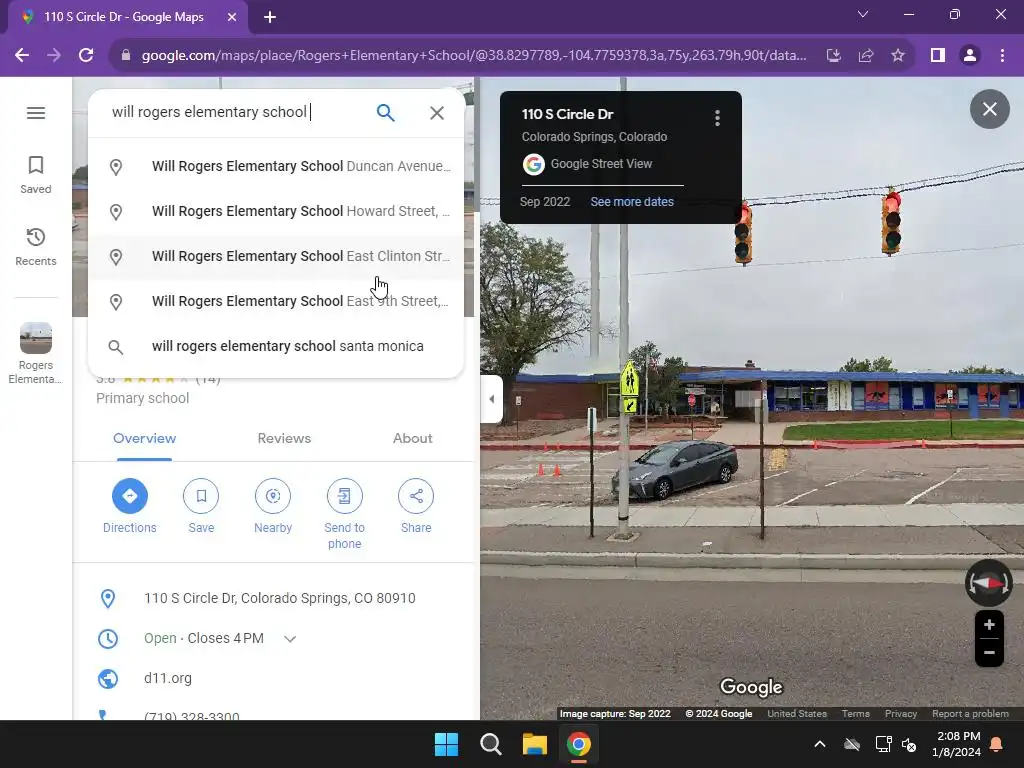The width and height of the screenshot is (1024, 768).
Task: Click Report a problem link
Action: (970, 714)
